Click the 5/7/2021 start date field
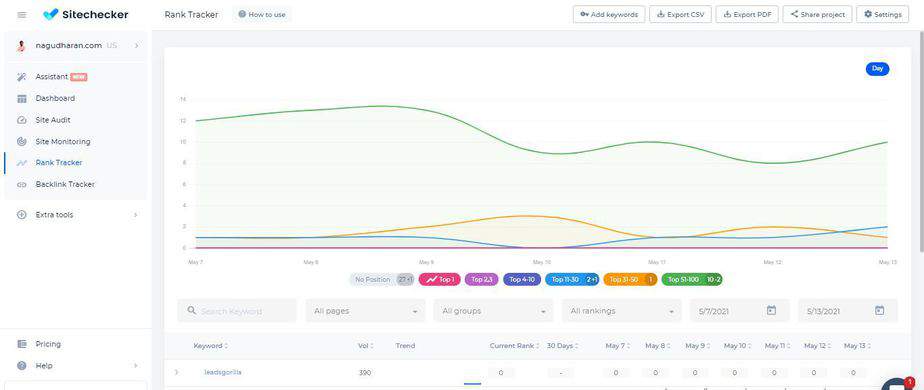This screenshot has height=390, width=924. [740, 311]
